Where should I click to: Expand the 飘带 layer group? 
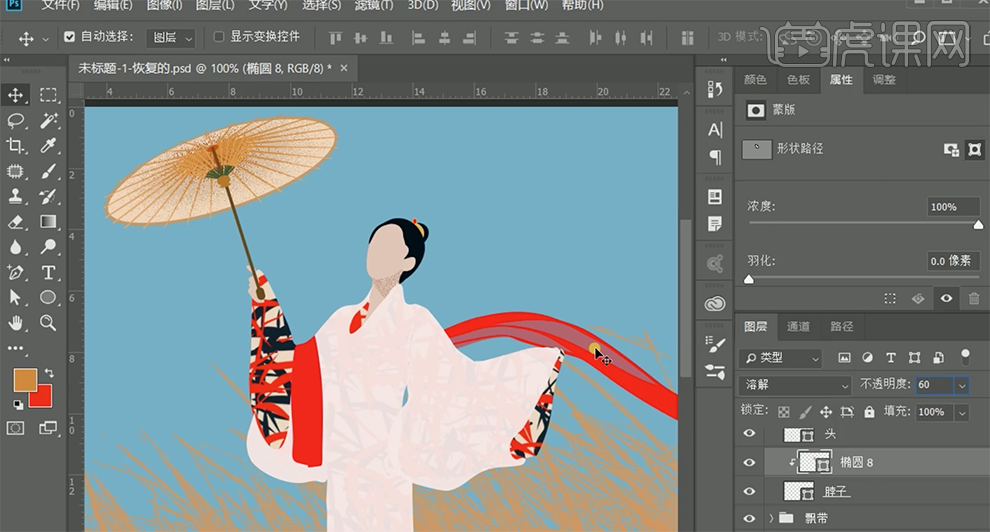point(772,518)
